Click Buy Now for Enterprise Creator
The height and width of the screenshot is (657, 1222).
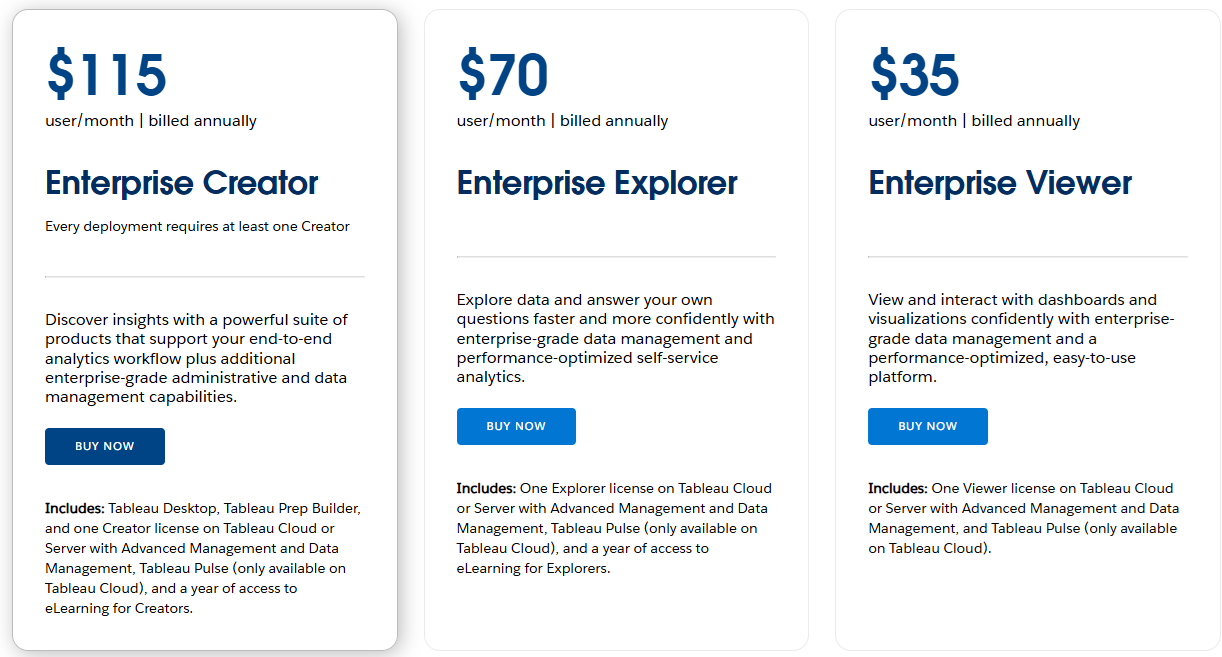pyautogui.click(x=105, y=446)
